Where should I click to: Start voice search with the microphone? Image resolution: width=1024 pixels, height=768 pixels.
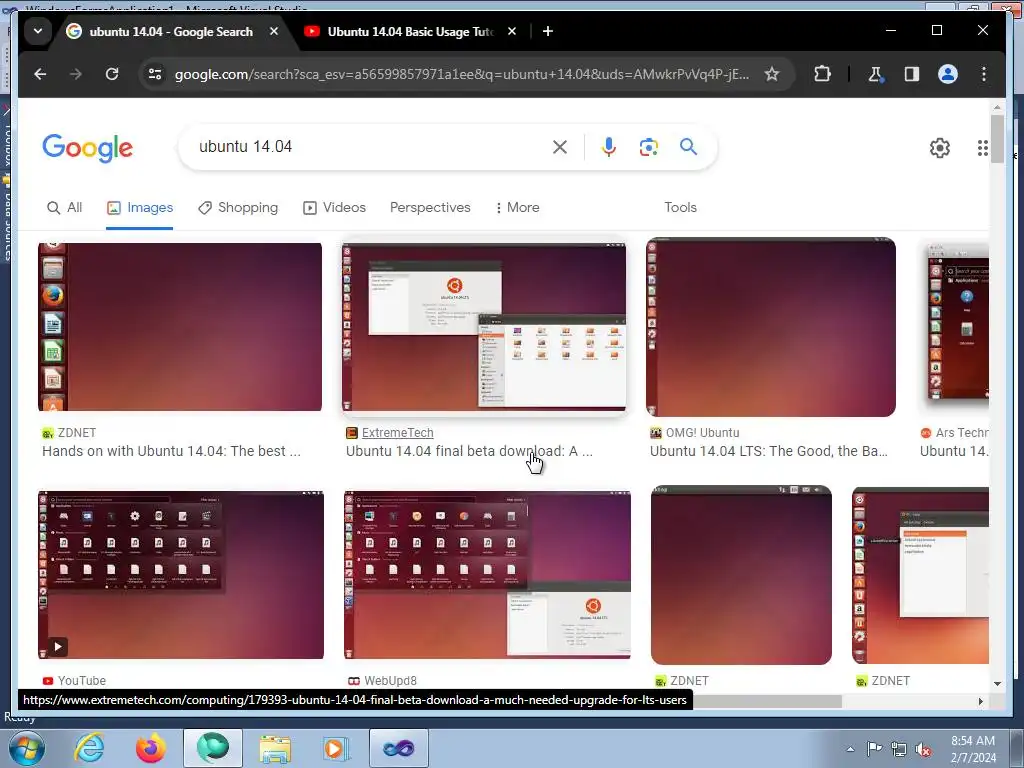[609, 147]
